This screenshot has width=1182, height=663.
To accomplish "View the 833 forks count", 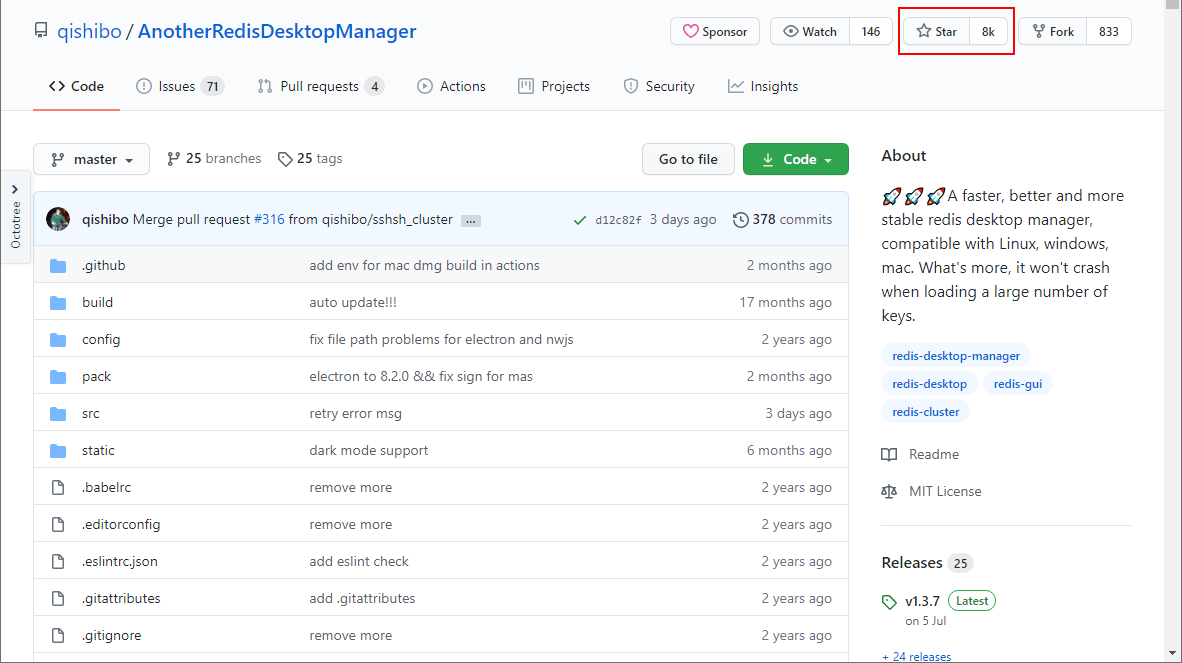I will point(1108,32).
